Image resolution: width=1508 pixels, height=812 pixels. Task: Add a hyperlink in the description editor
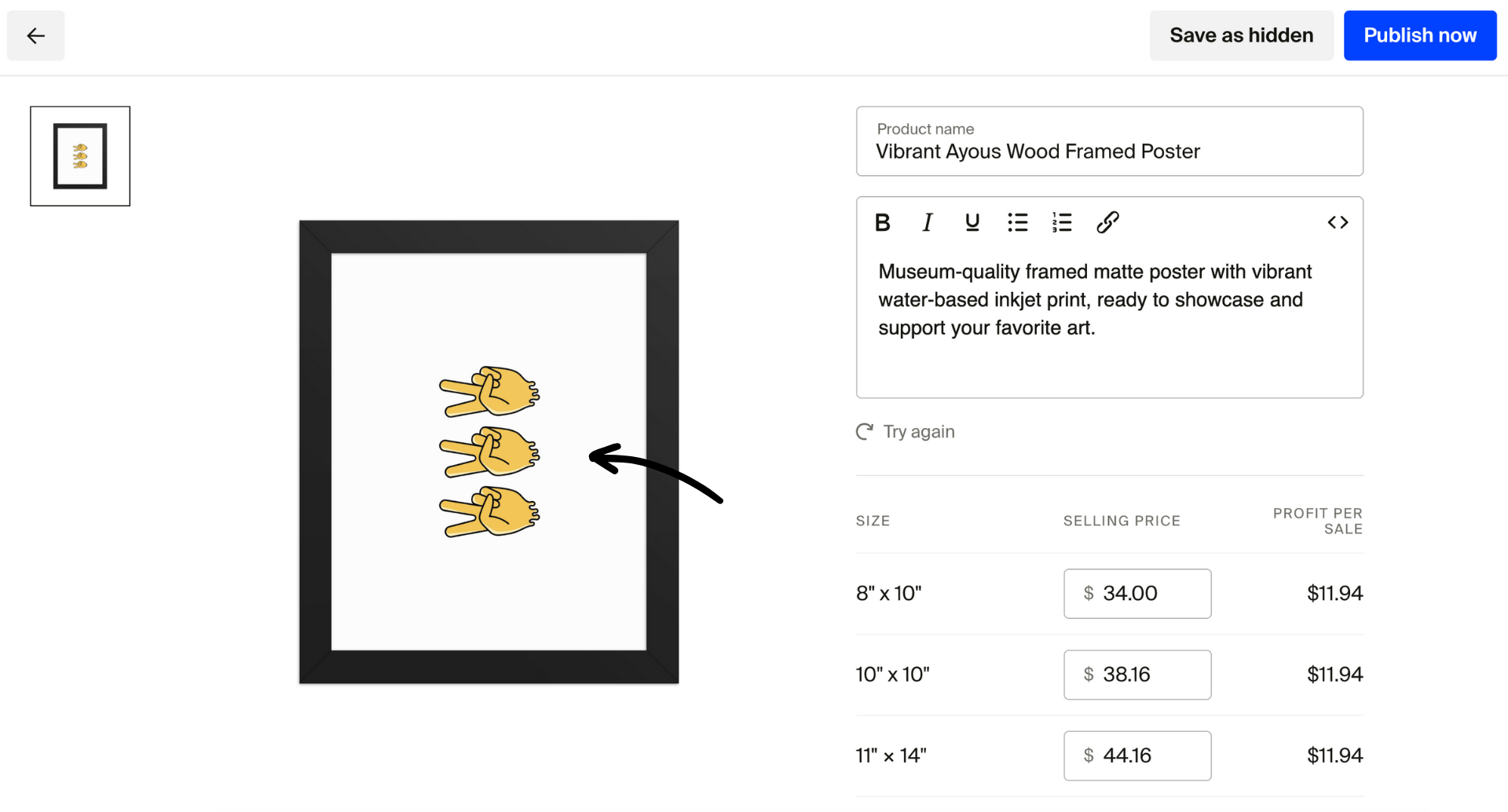pos(1107,222)
